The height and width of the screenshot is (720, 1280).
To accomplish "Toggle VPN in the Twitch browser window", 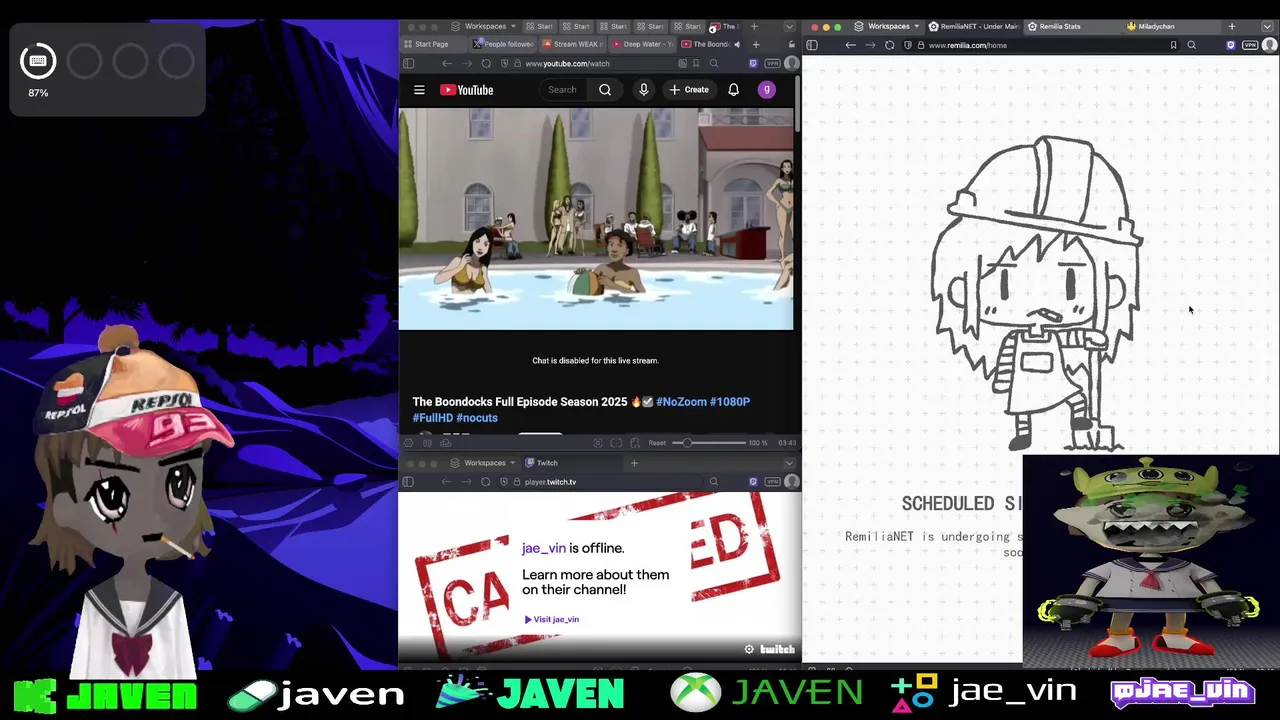I will pos(772,482).
